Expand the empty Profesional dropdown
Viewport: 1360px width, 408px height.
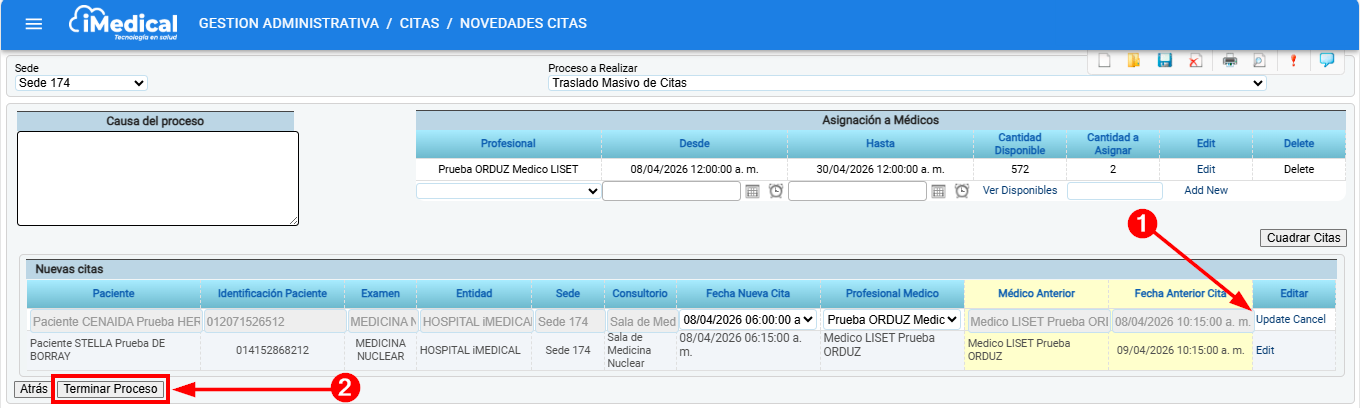508,191
